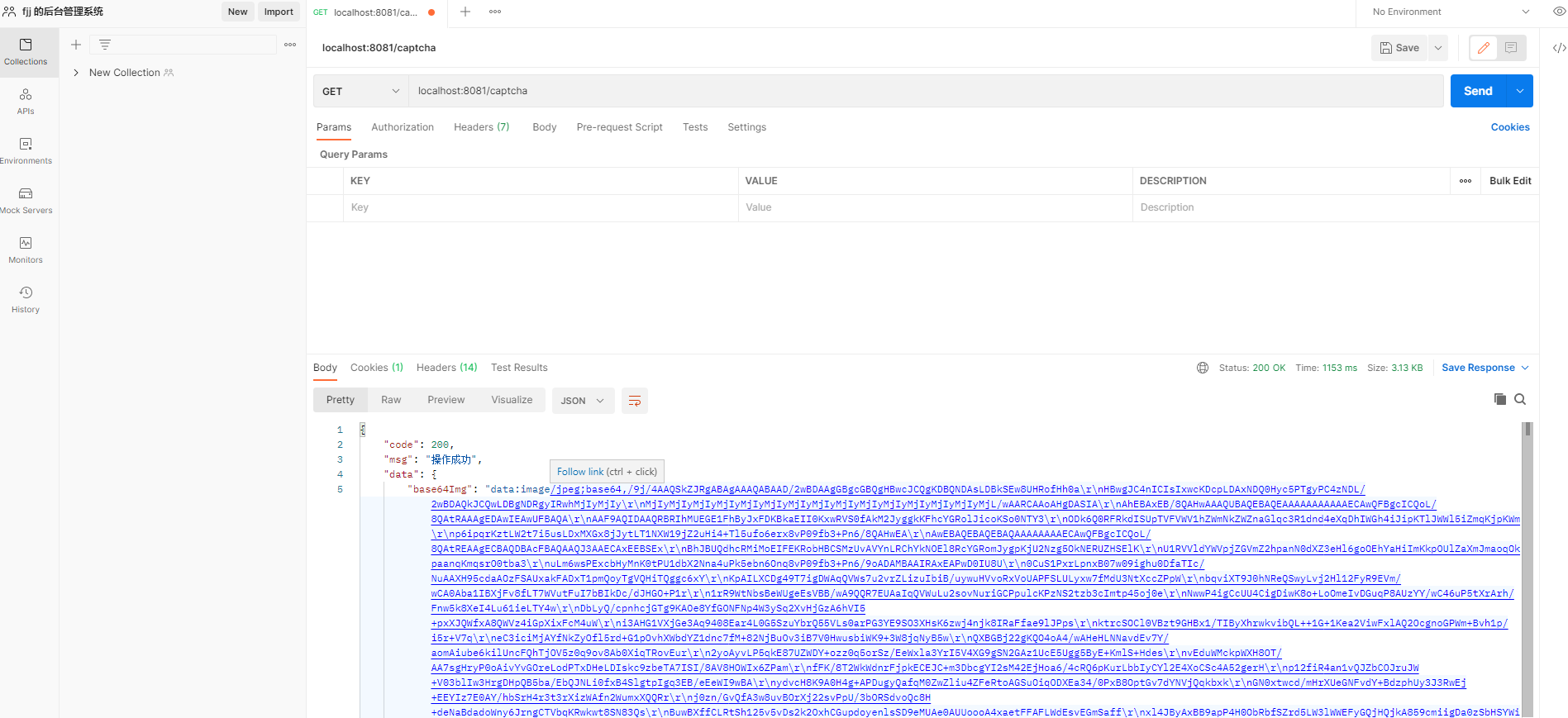Viewport: 1568px width, 718px height.
Task: Click the collection filter icon
Action: coord(105,45)
